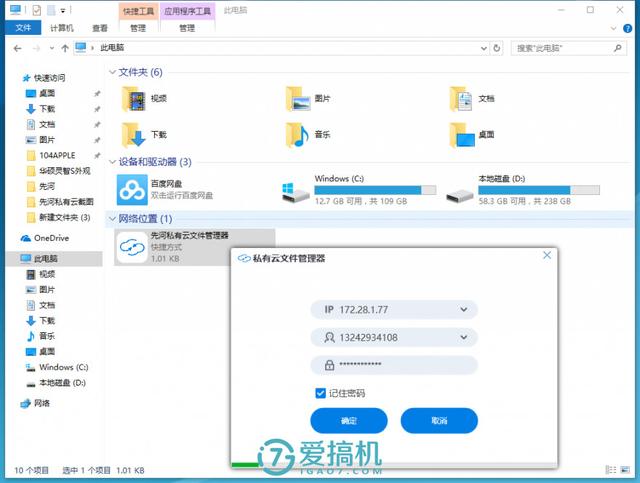Open the 下载 folder with blue arrow
The width and height of the screenshot is (640, 483).
pyautogui.click(x=134, y=135)
